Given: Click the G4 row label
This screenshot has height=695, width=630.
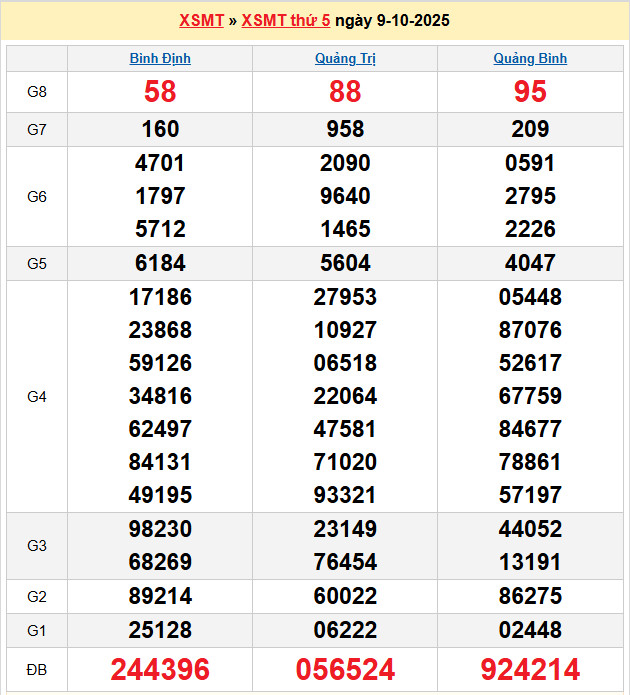Looking at the screenshot, I should 37,397.
